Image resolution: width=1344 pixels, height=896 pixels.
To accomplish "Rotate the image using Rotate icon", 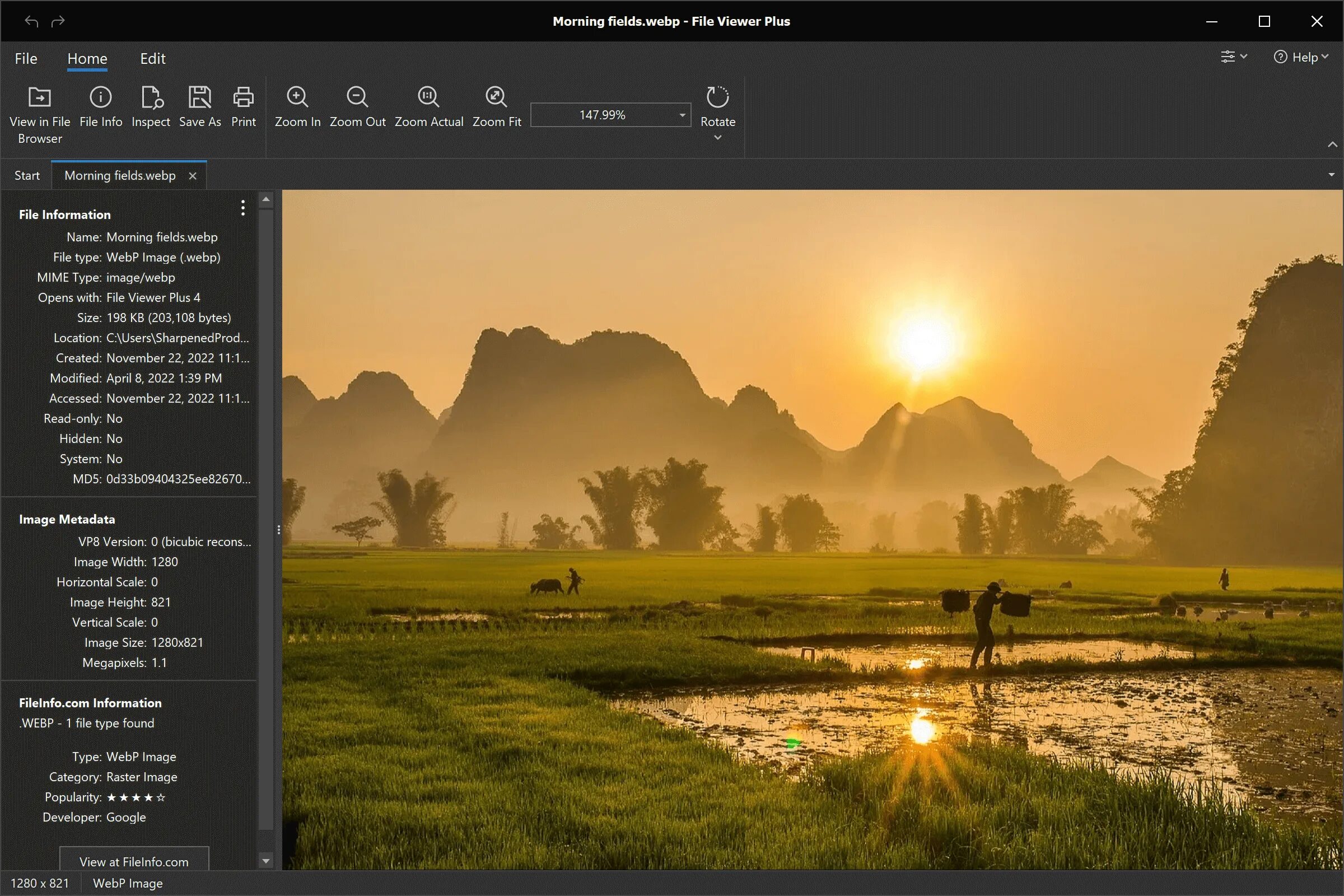I will click(717, 97).
